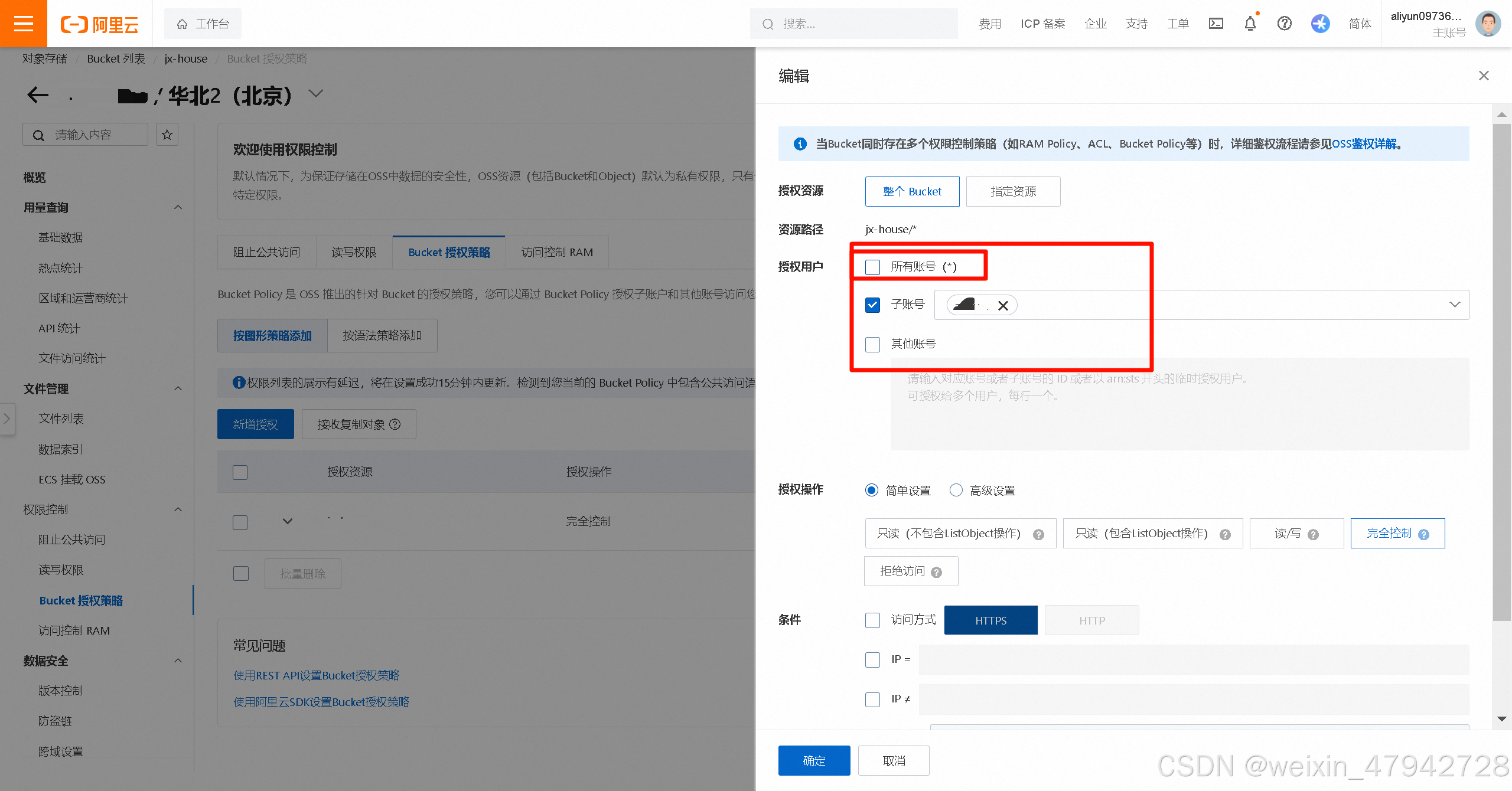This screenshot has width=1512, height=791.
Task: Open the Cloud Shell terminal icon
Action: pyautogui.click(x=1216, y=24)
